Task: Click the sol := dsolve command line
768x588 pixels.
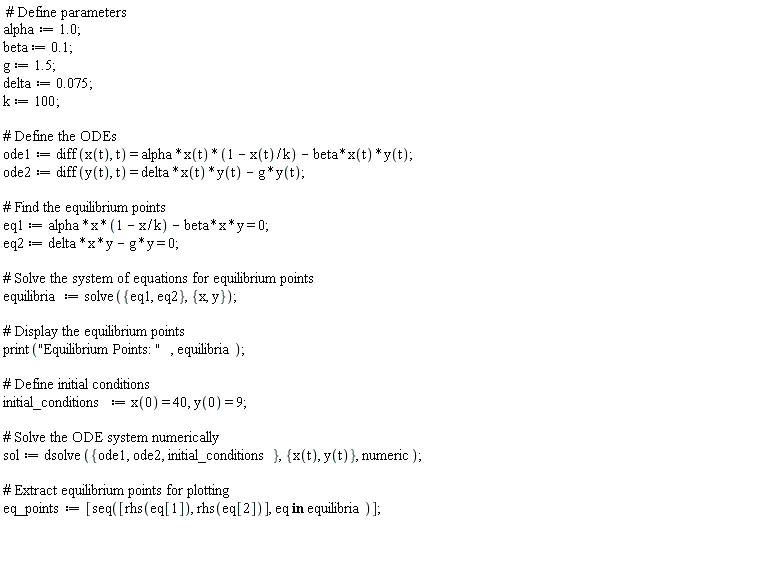Action: point(212,456)
